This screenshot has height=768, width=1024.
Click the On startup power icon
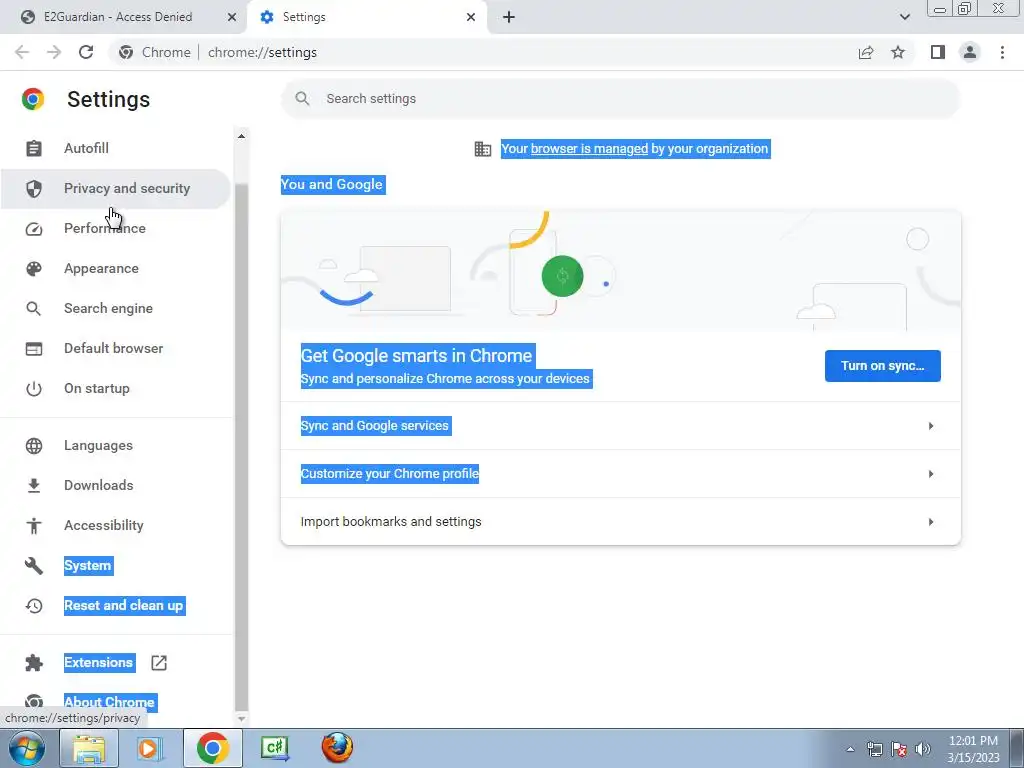tap(33, 389)
